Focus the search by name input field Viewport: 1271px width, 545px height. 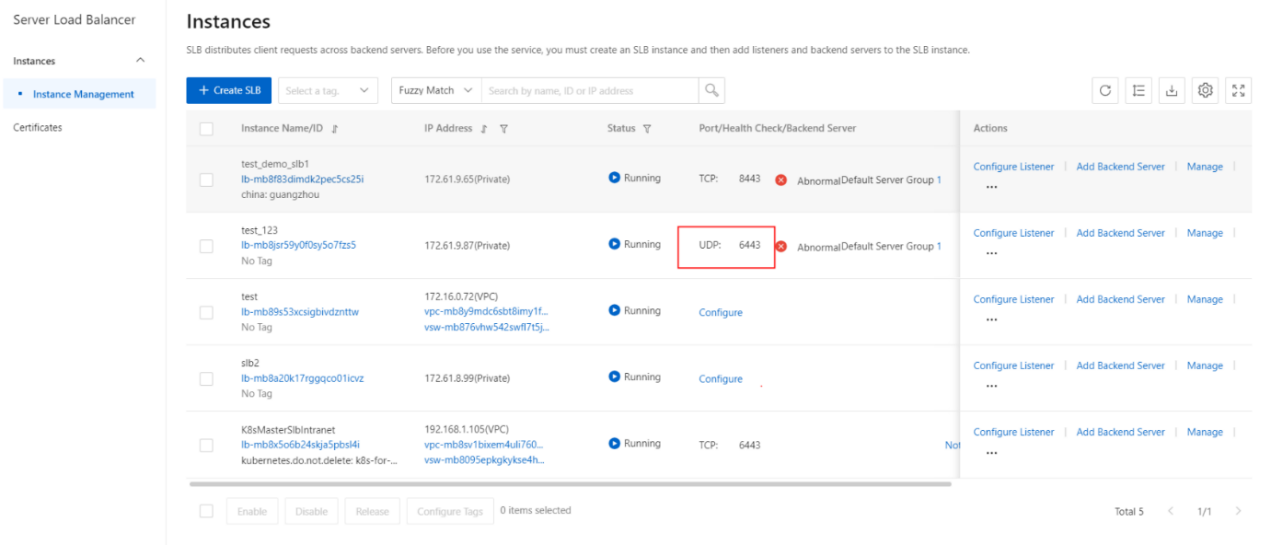pyautogui.click(x=590, y=90)
